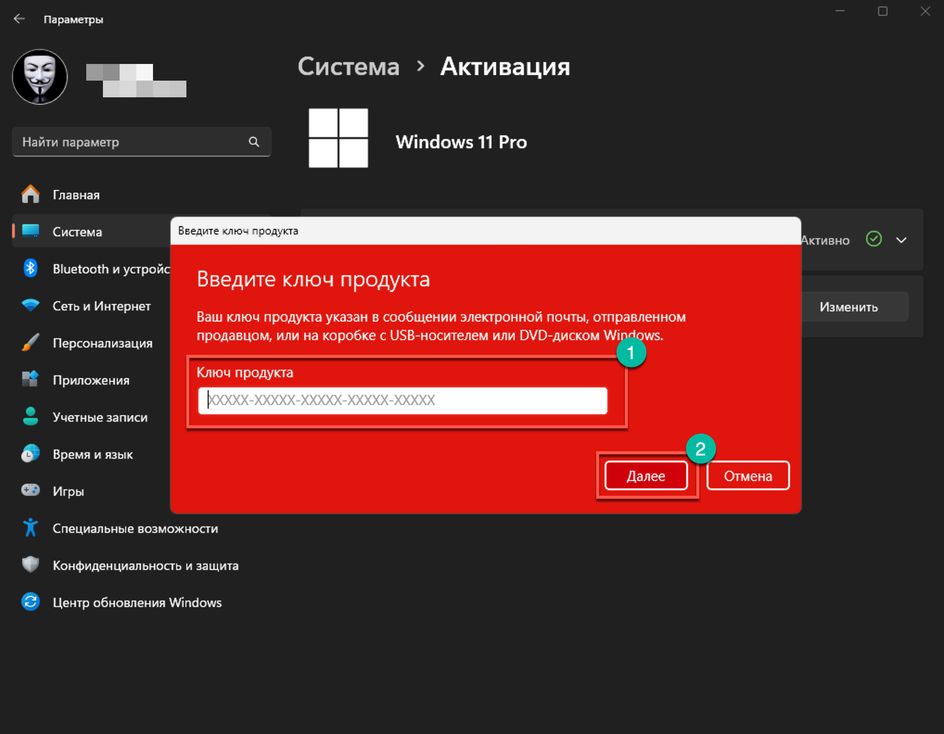Click Отмена to dismiss the dialog
Screen dimensions: 944x734
[x=748, y=476]
